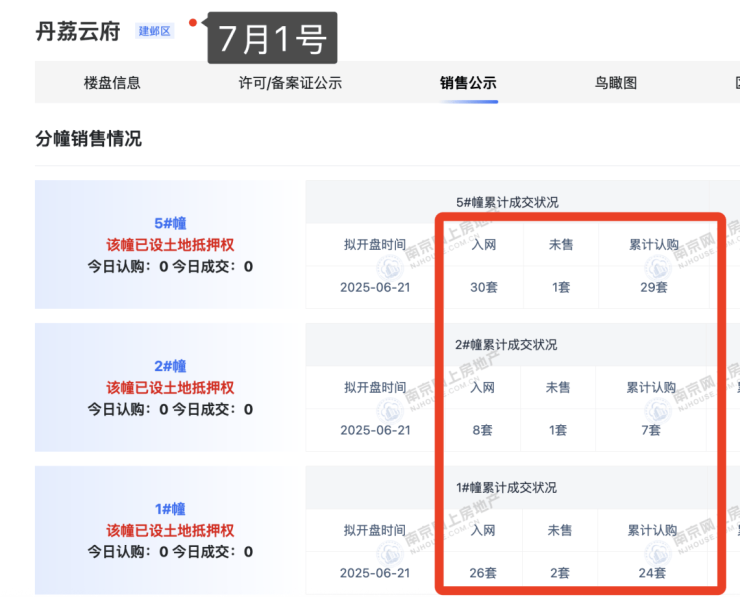Open the 5#幢 building link
This screenshot has width=740, height=597.
170,223
